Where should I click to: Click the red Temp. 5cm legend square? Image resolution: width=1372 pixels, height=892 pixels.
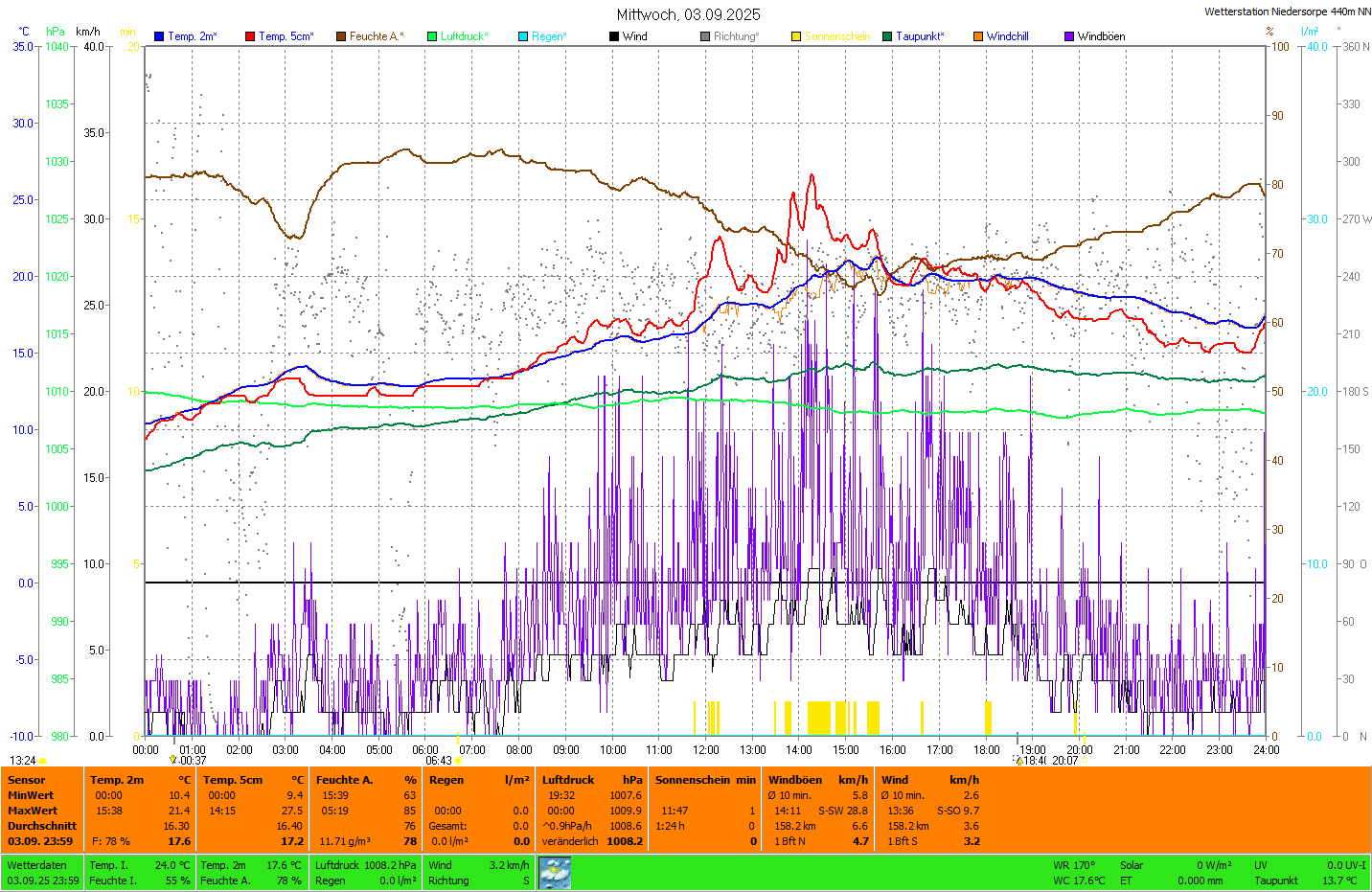point(250,36)
